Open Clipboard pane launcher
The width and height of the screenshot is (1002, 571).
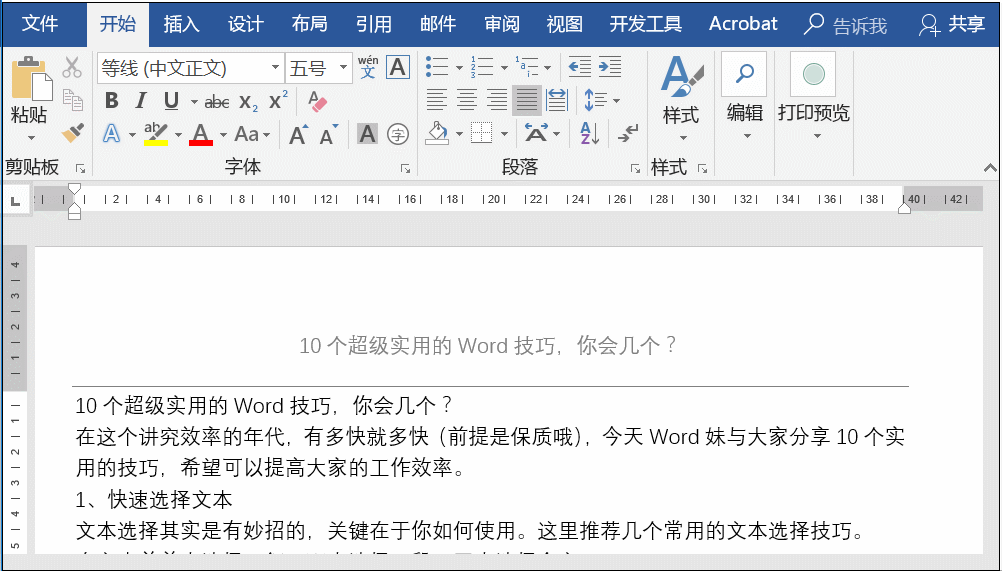pyautogui.click(x=81, y=169)
